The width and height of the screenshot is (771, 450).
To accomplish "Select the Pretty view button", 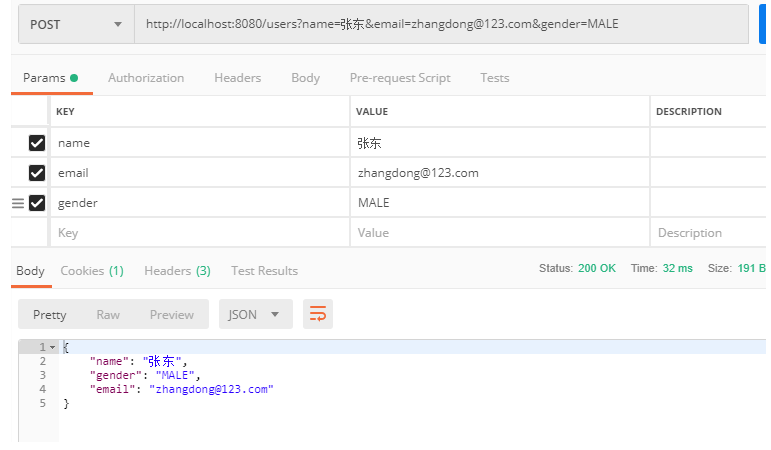I will (50, 315).
